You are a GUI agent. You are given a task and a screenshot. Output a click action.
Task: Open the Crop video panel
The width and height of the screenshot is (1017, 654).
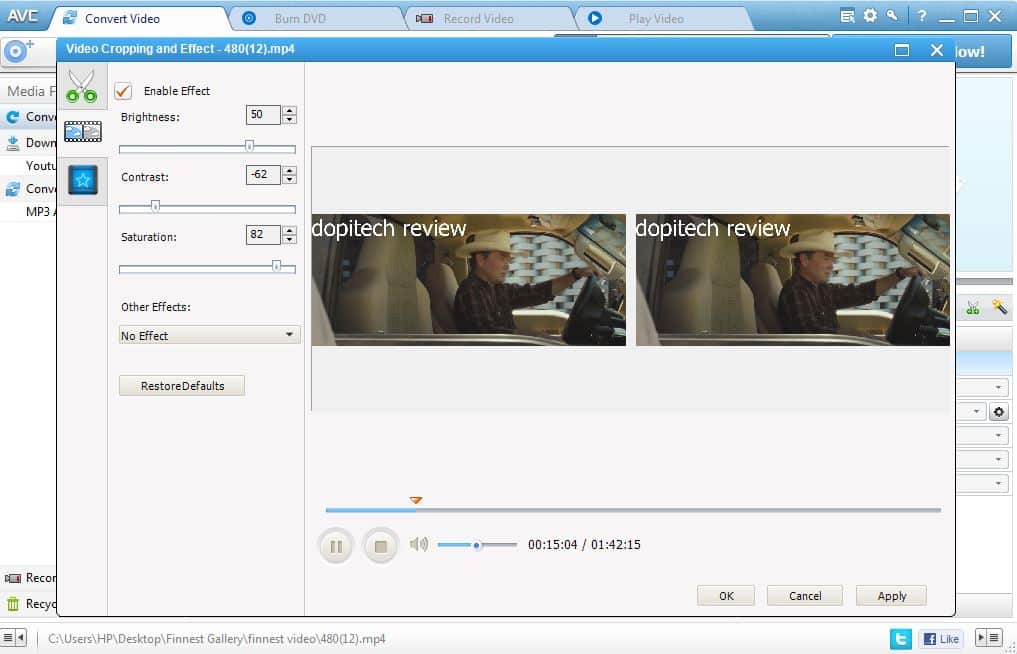point(83,131)
